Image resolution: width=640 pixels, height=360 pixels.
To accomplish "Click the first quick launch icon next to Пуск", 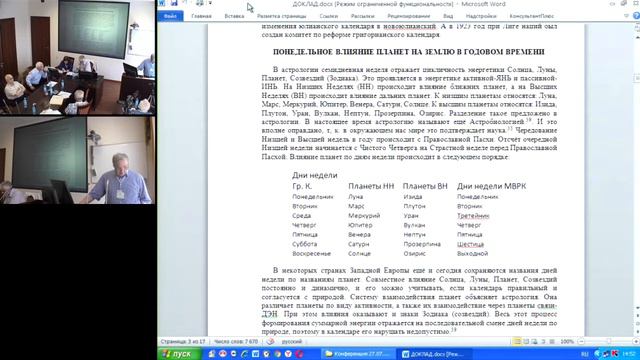I will tap(211, 354).
